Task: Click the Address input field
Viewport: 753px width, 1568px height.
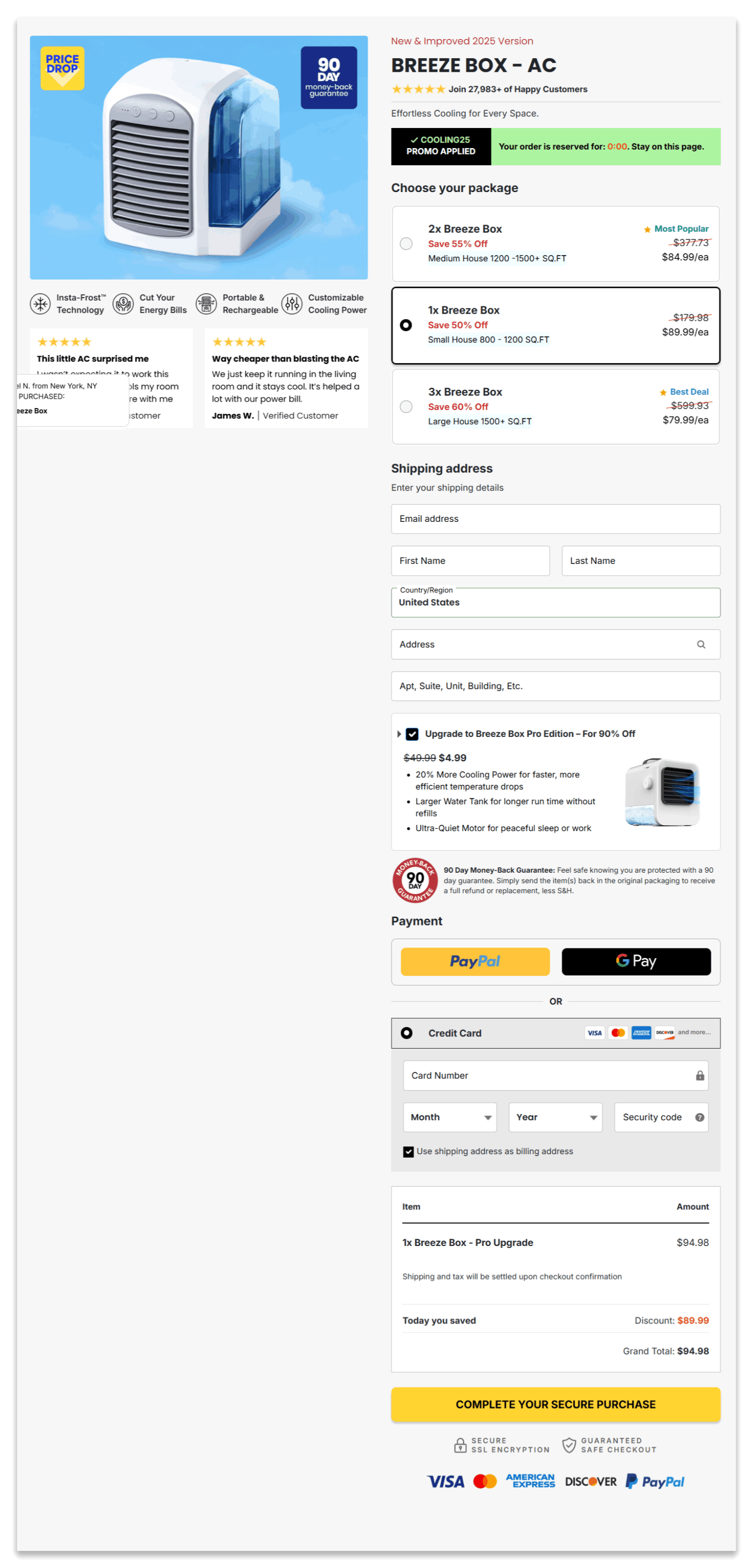Action: pos(555,644)
